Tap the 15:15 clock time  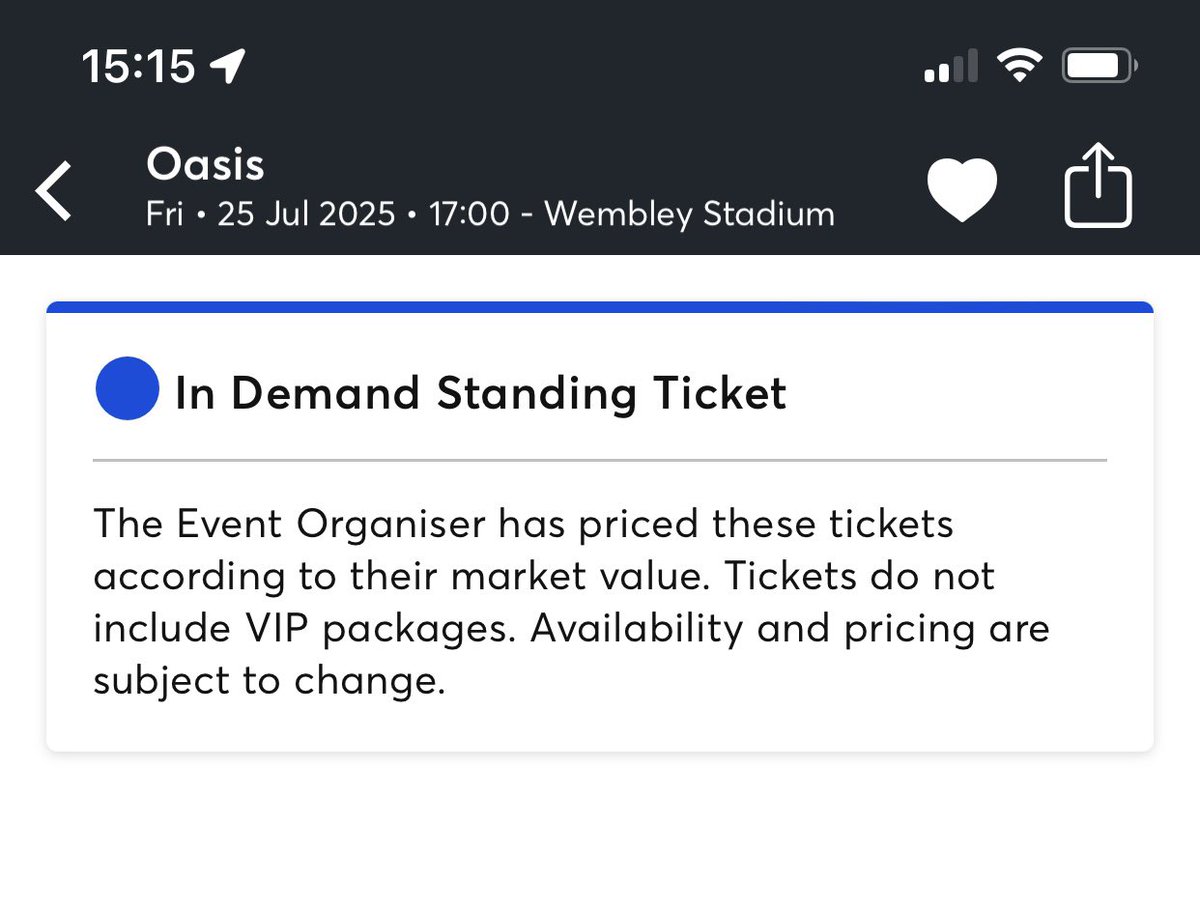point(138,67)
